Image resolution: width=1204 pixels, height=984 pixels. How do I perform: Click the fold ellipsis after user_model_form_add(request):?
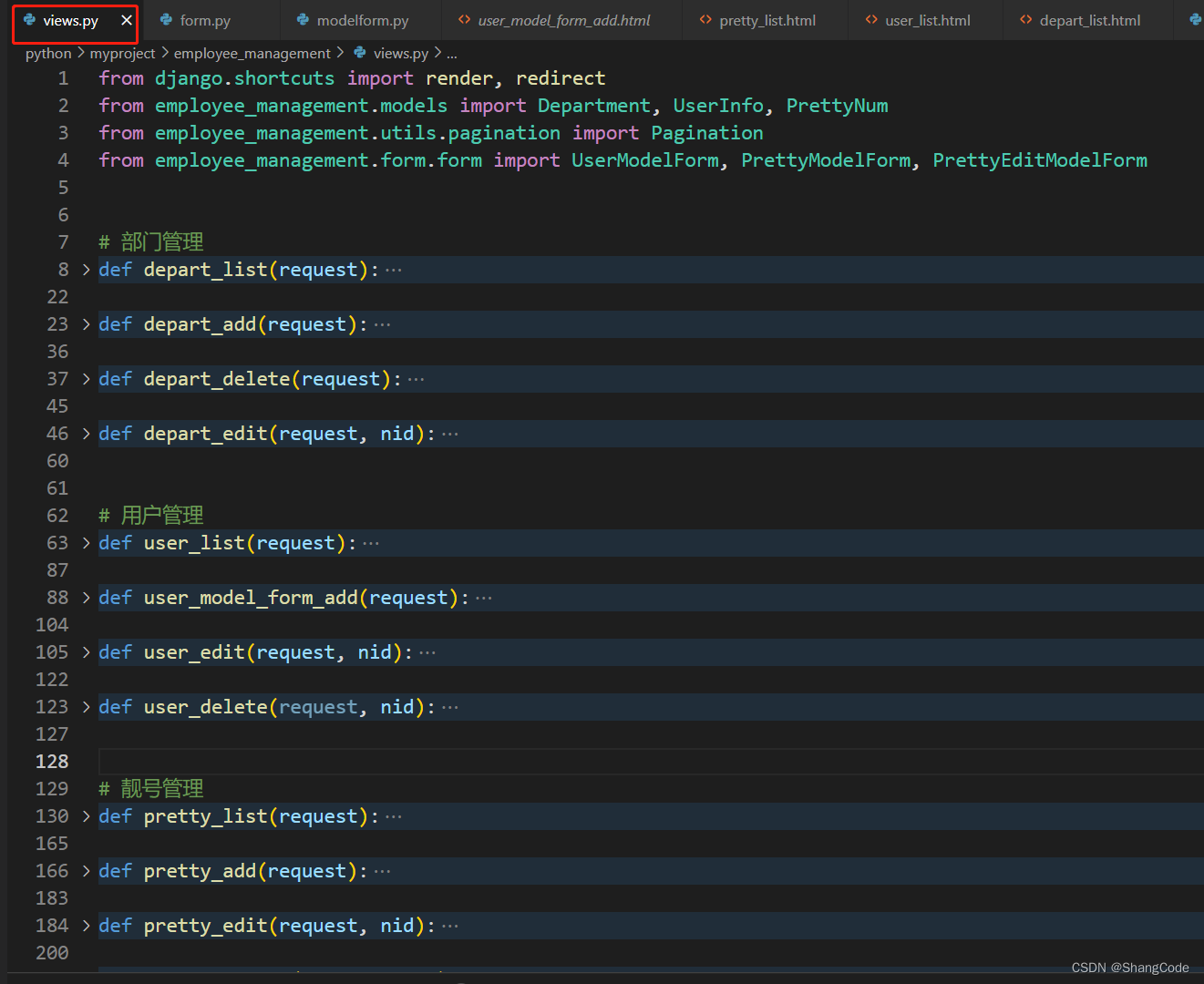click(484, 598)
